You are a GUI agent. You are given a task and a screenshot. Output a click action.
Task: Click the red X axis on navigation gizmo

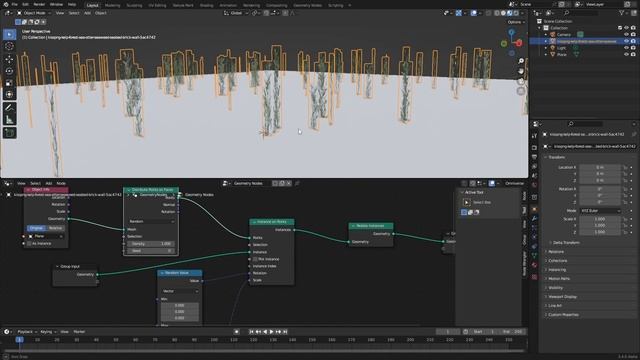519,42
